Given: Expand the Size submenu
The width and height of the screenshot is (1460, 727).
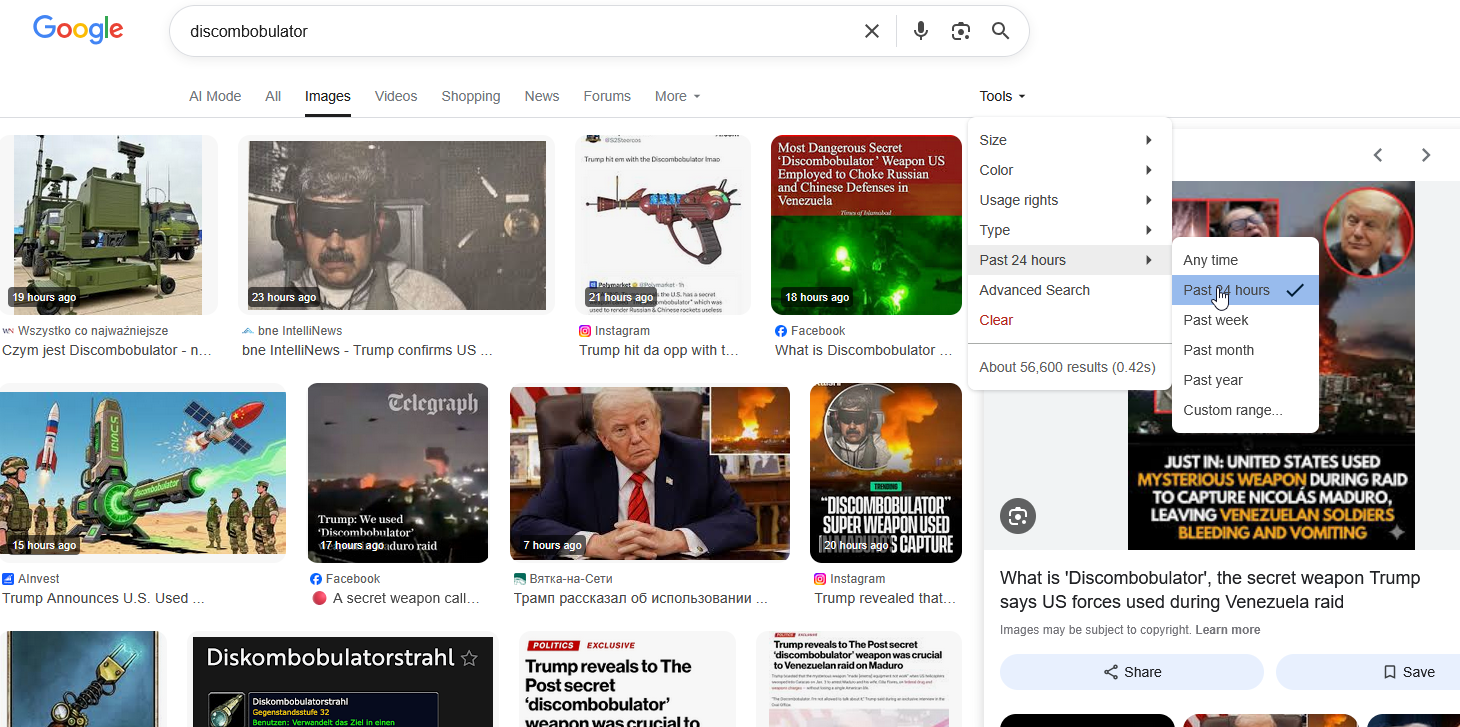Looking at the screenshot, I should pyautogui.click(x=1068, y=140).
